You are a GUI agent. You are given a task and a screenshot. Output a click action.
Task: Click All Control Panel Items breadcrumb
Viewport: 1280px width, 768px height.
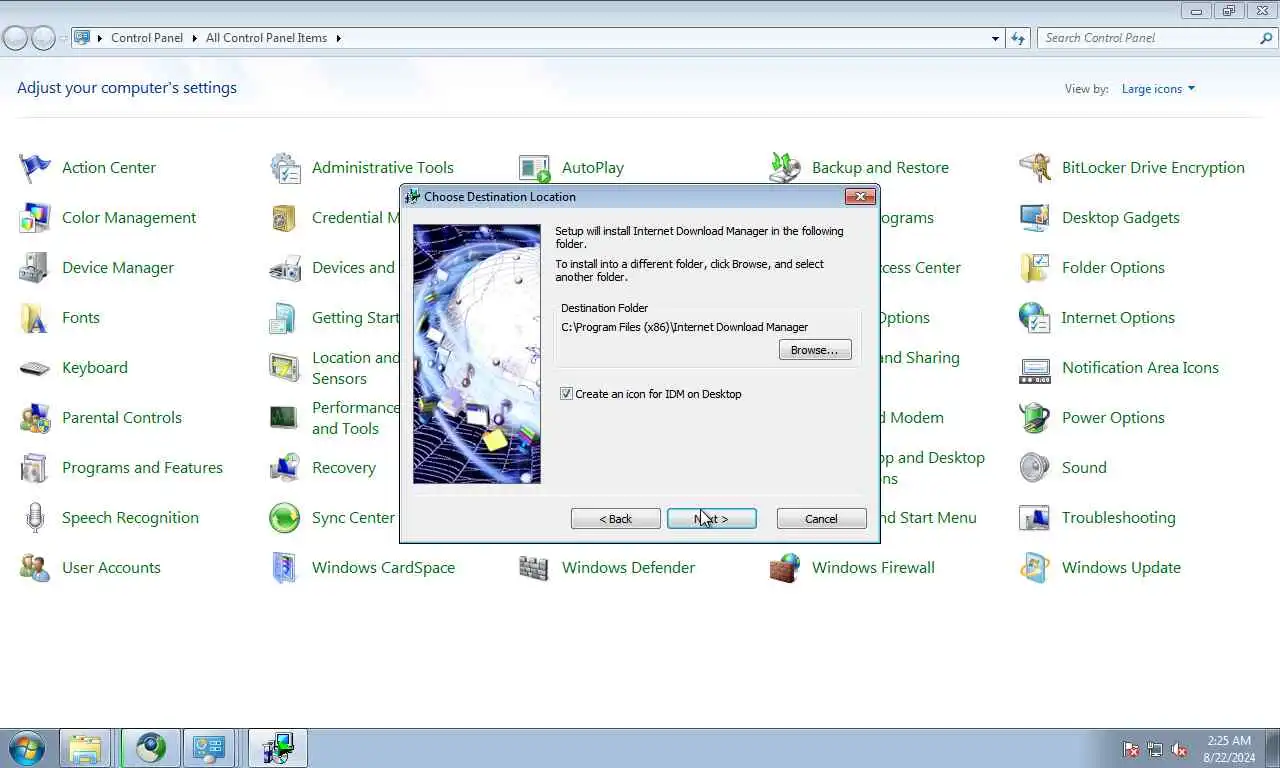coord(266,38)
